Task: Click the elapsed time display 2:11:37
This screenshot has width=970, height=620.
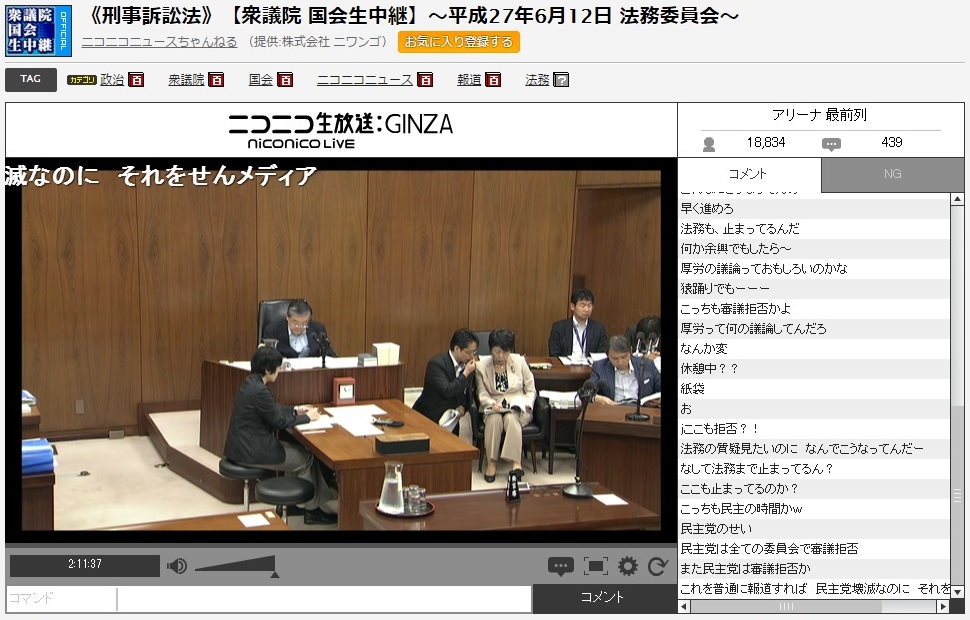Action: [x=85, y=565]
